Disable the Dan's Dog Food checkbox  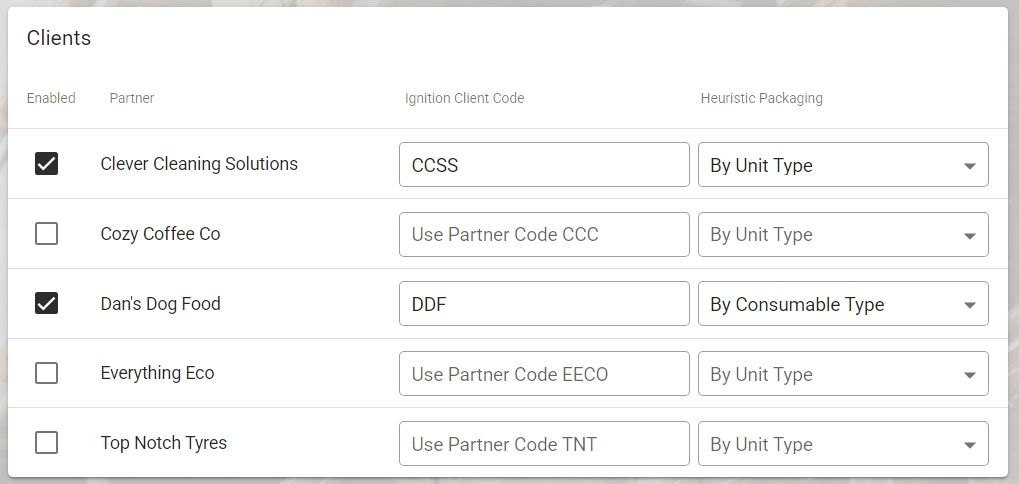[46, 303]
